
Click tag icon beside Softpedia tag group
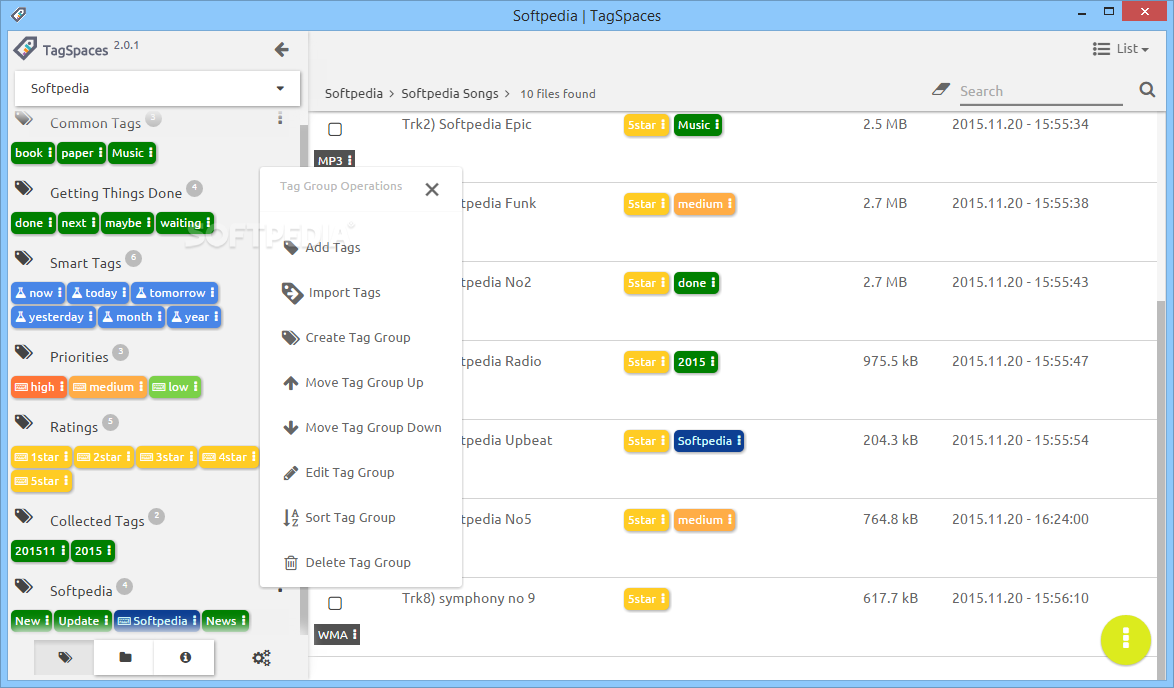click(24, 586)
